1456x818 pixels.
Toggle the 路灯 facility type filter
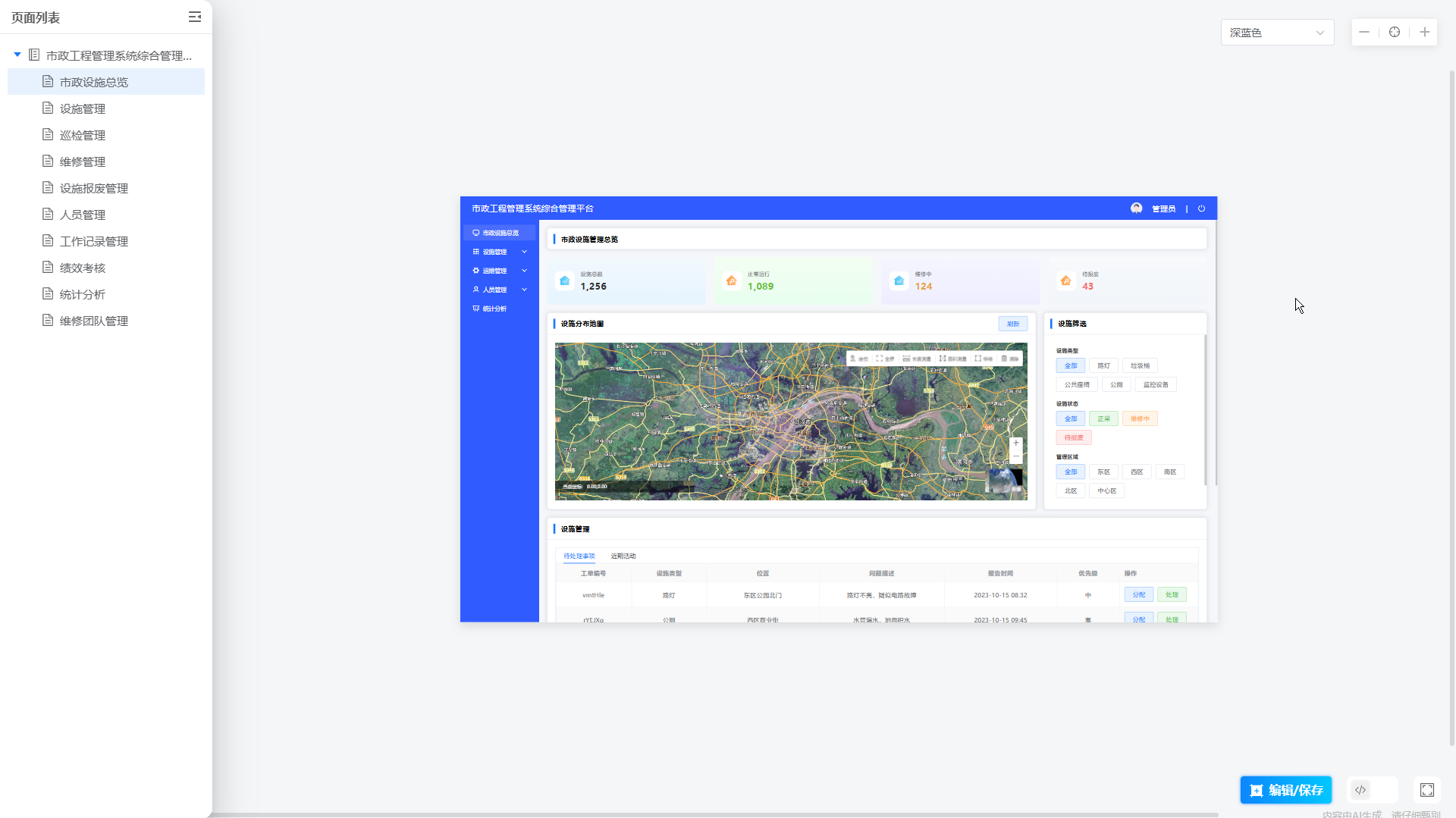[1103, 365]
